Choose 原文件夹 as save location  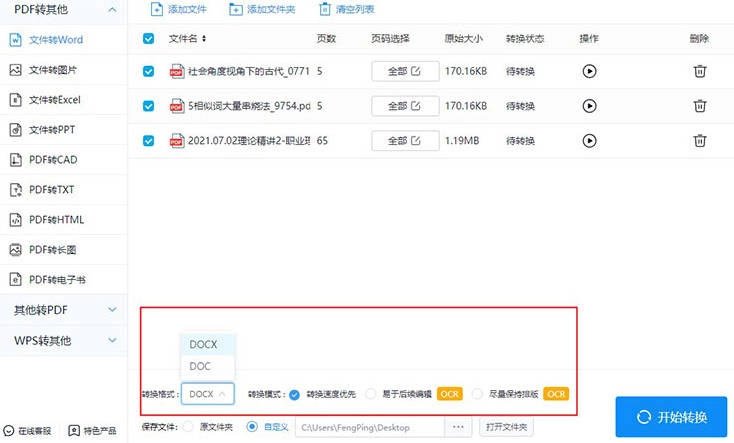pos(189,427)
